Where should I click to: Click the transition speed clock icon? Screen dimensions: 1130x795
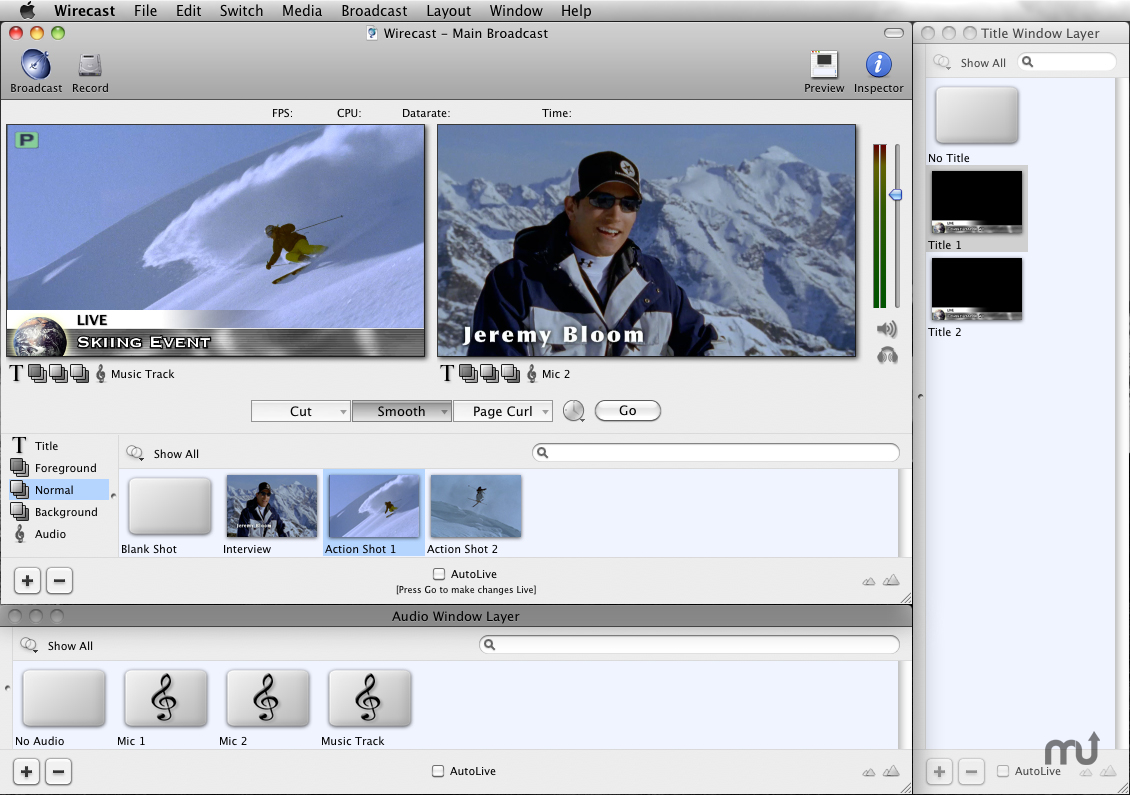(573, 411)
